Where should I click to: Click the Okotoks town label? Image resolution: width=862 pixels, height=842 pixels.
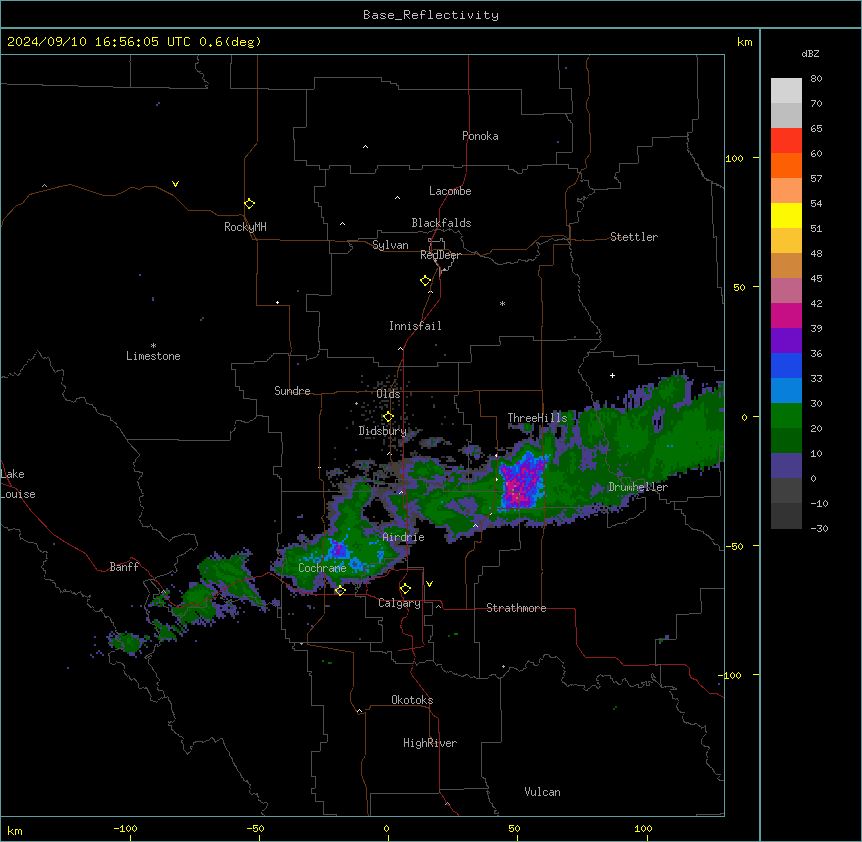pos(412,700)
